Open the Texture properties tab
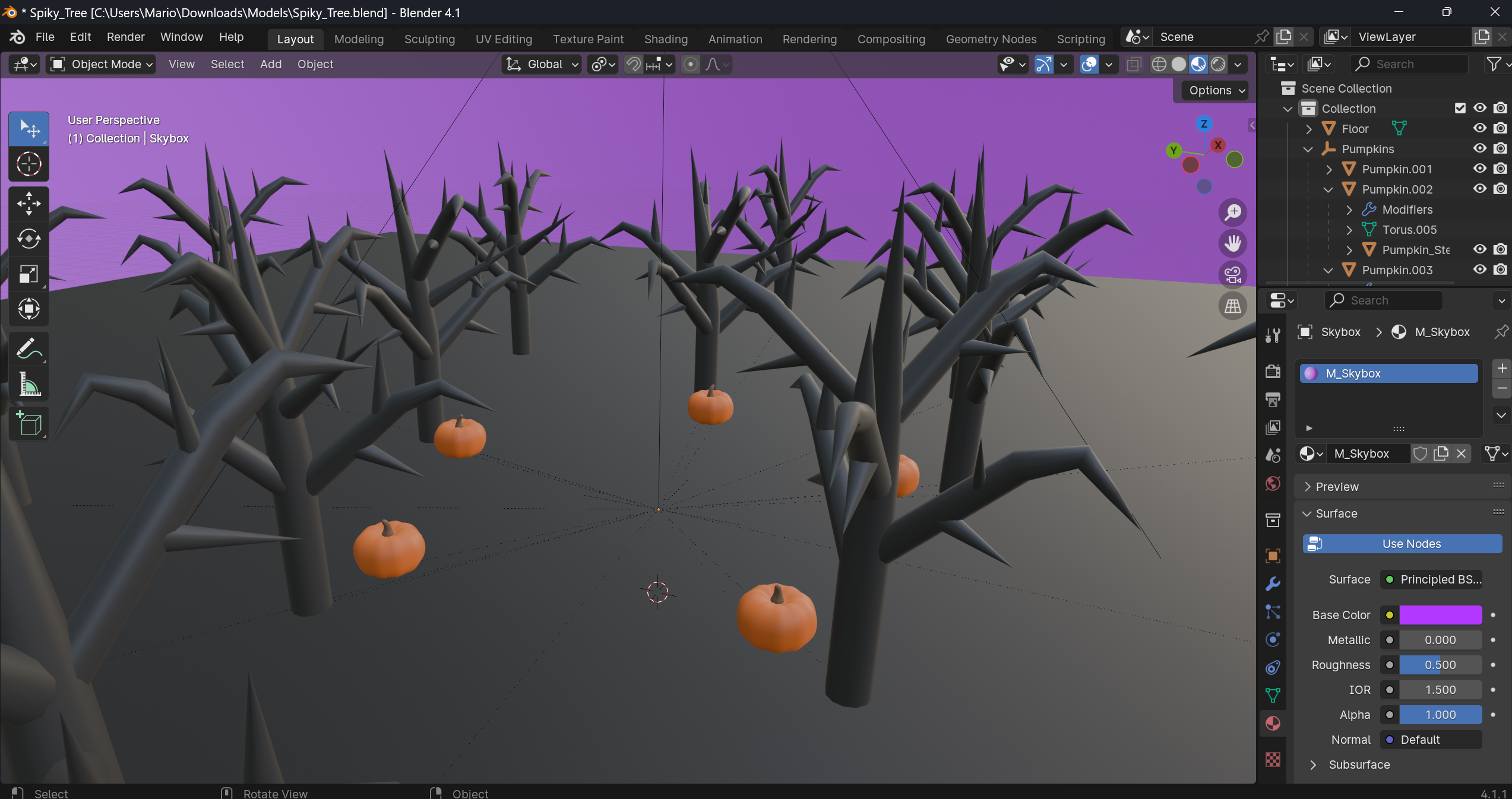1512x799 pixels. pos(1273,759)
